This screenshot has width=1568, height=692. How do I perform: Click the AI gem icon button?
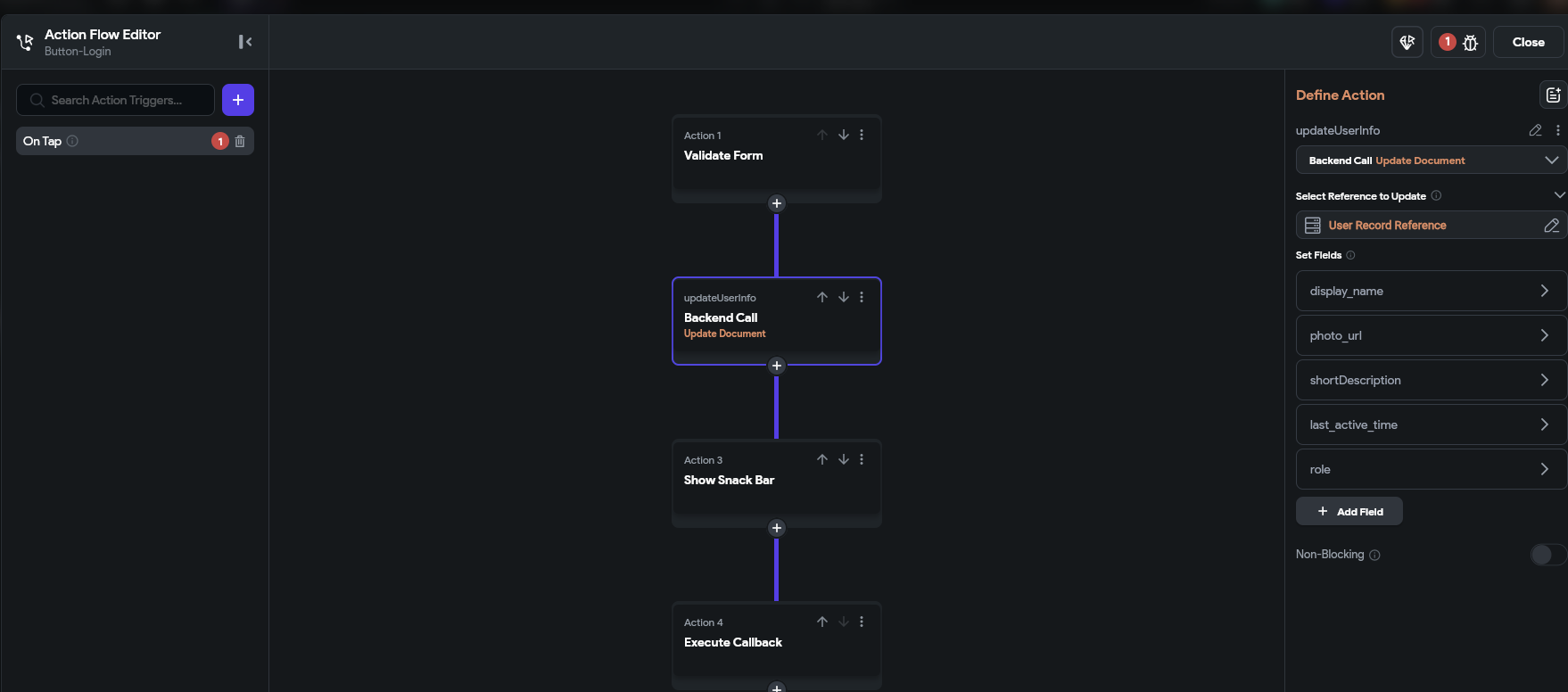pyautogui.click(x=1407, y=42)
